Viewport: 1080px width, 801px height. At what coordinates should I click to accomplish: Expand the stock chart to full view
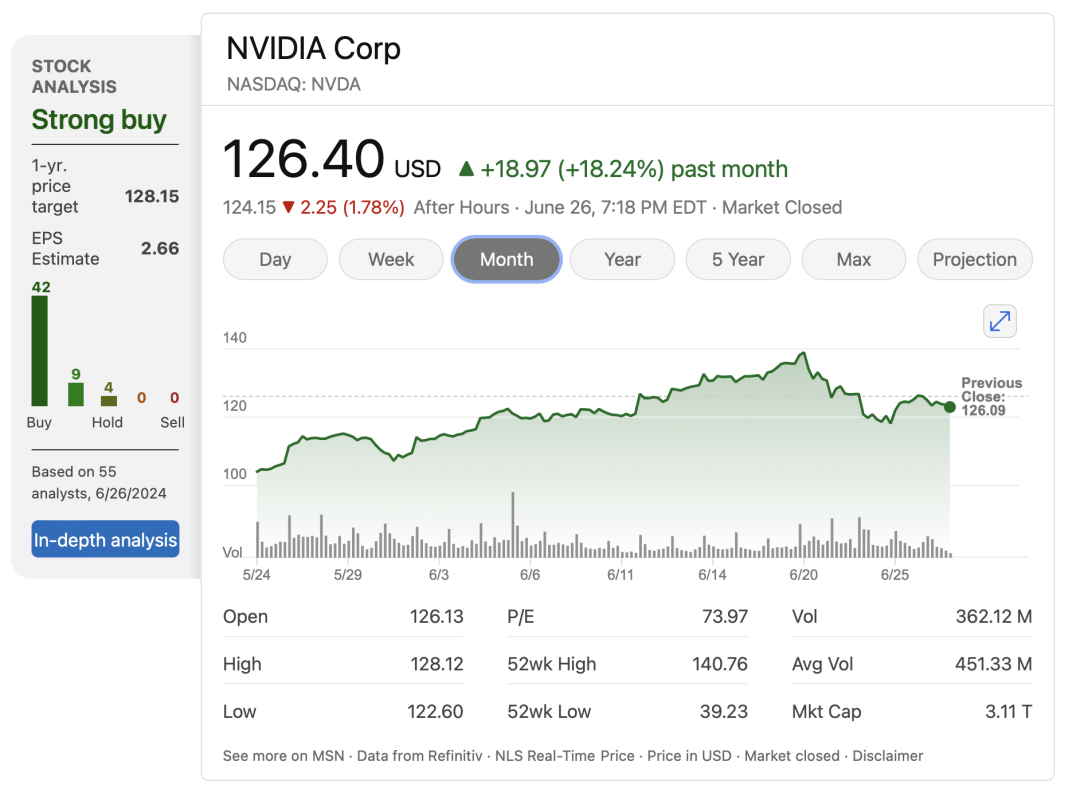[1000, 321]
